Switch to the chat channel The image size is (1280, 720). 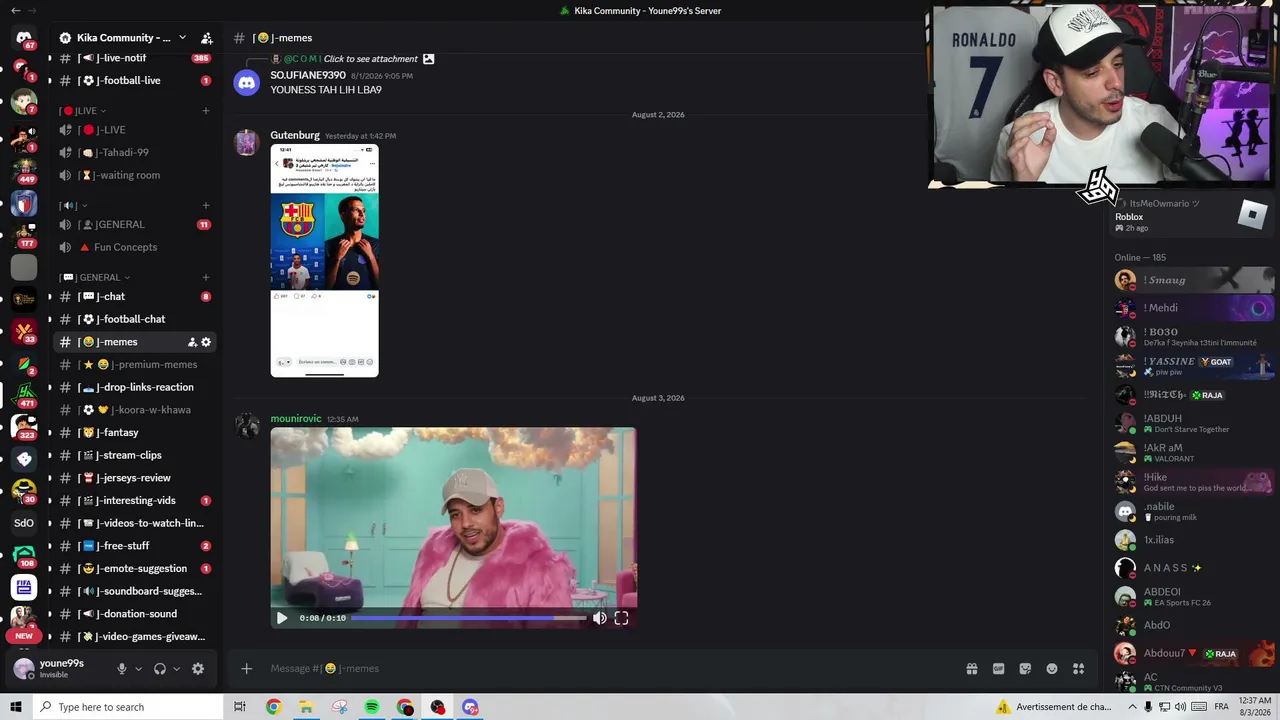135,297
